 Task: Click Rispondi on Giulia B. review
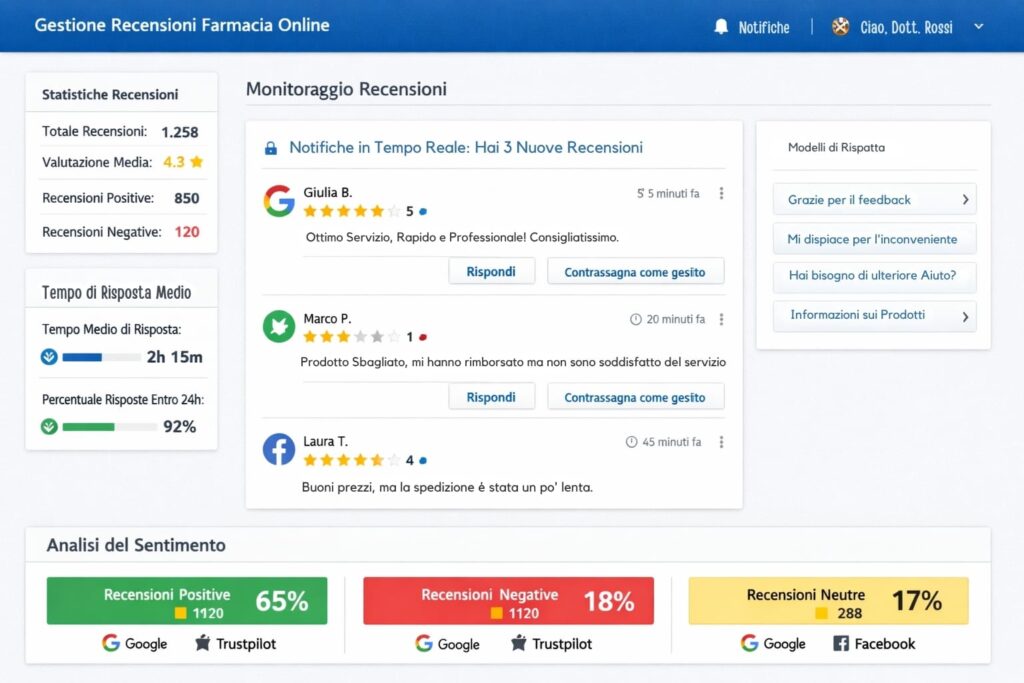coord(491,272)
